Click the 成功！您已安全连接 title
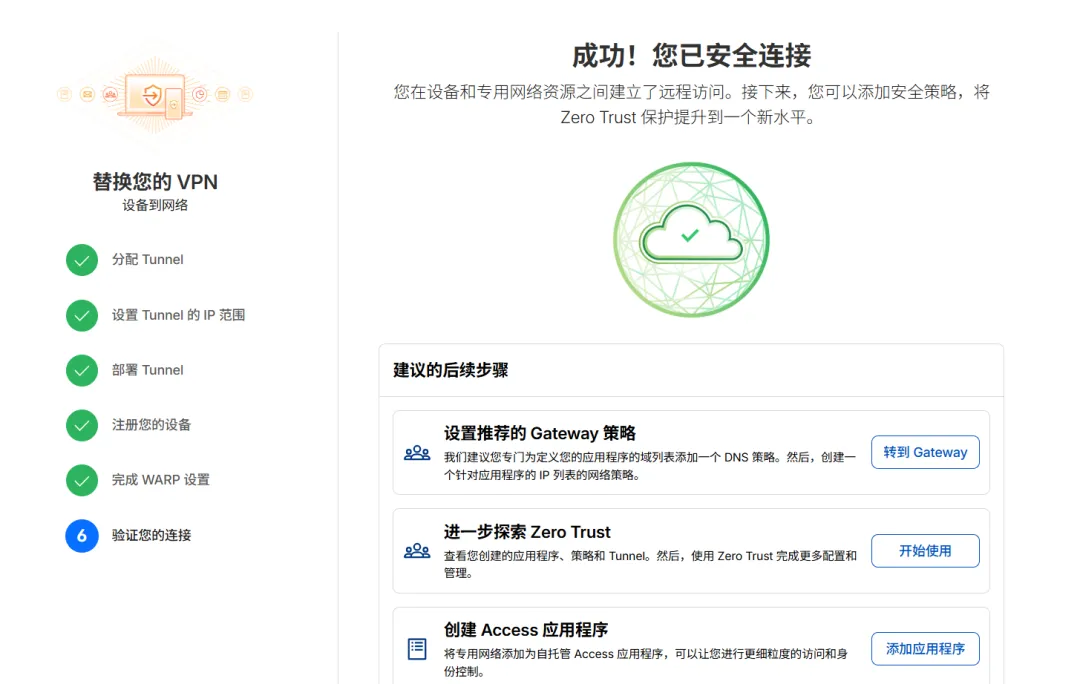This screenshot has height=684, width=1080. coord(691,56)
